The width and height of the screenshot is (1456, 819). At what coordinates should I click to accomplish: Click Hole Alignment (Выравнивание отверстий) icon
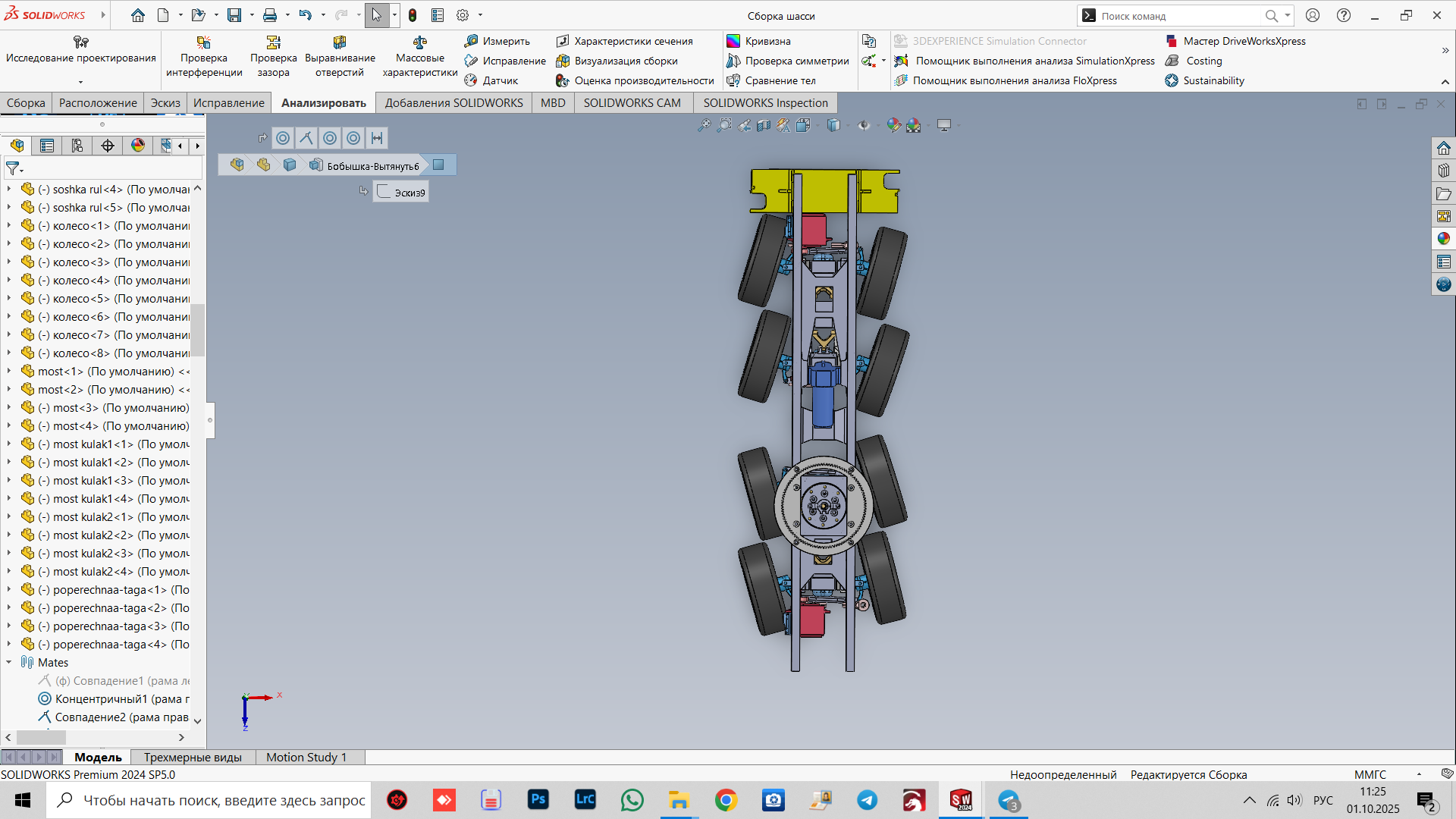coord(339,42)
